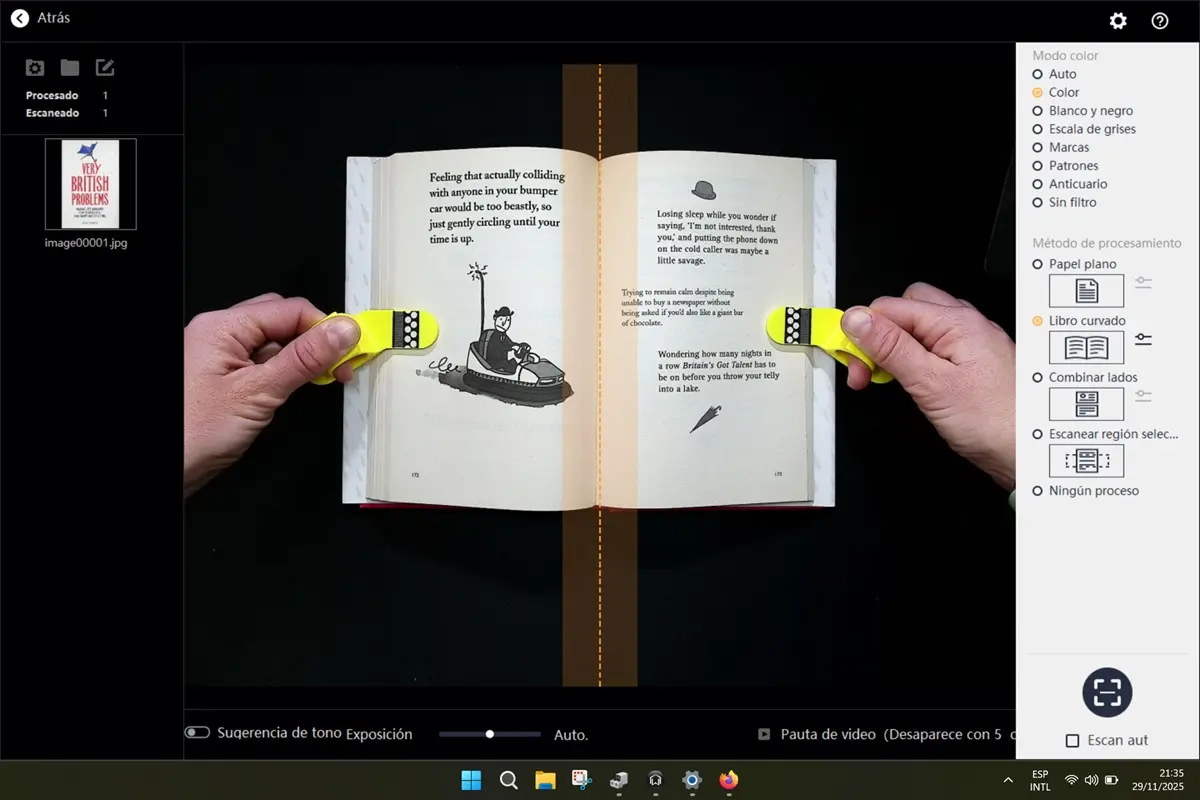The height and width of the screenshot is (800, 1200).
Task: Click the large scan capture button
Action: point(1106,692)
